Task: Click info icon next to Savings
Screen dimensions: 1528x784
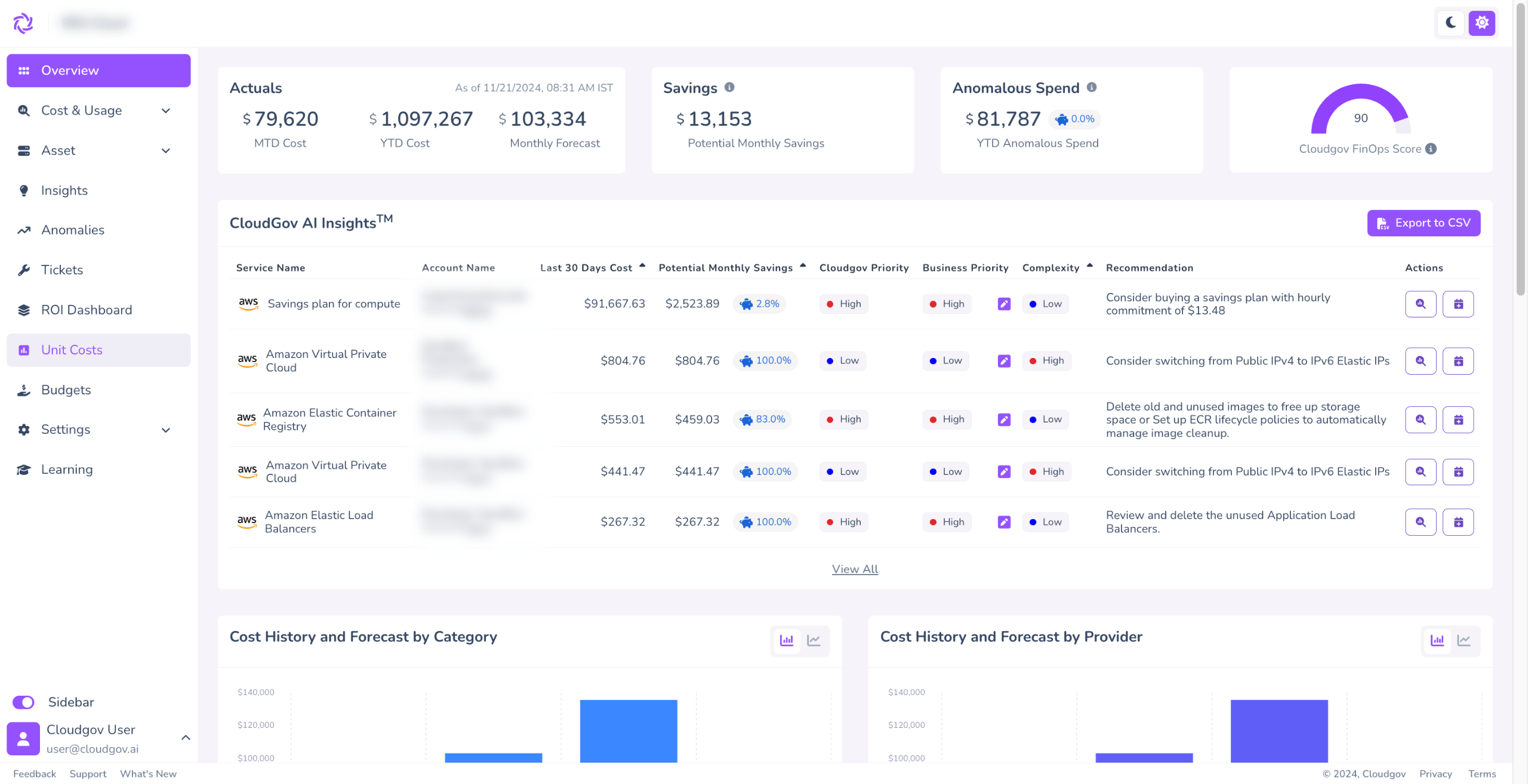Action: click(729, 87)
